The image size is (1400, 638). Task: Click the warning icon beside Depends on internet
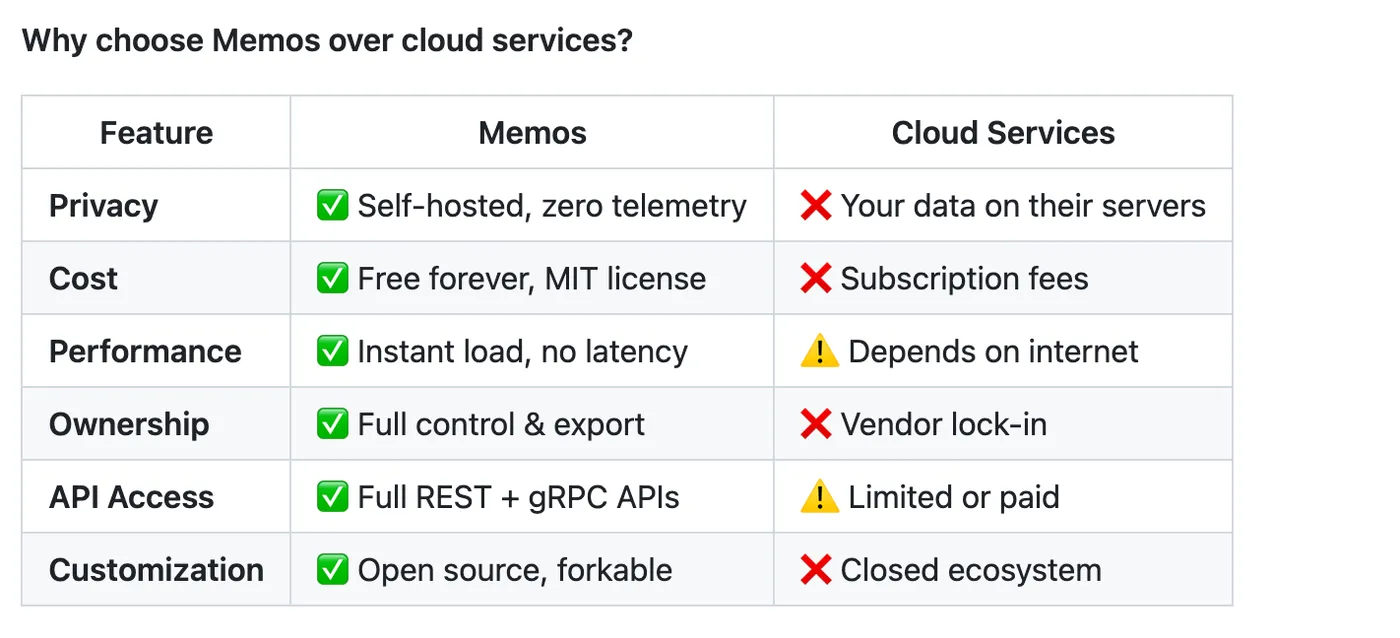pyautogui.click(x=819, y=352)
